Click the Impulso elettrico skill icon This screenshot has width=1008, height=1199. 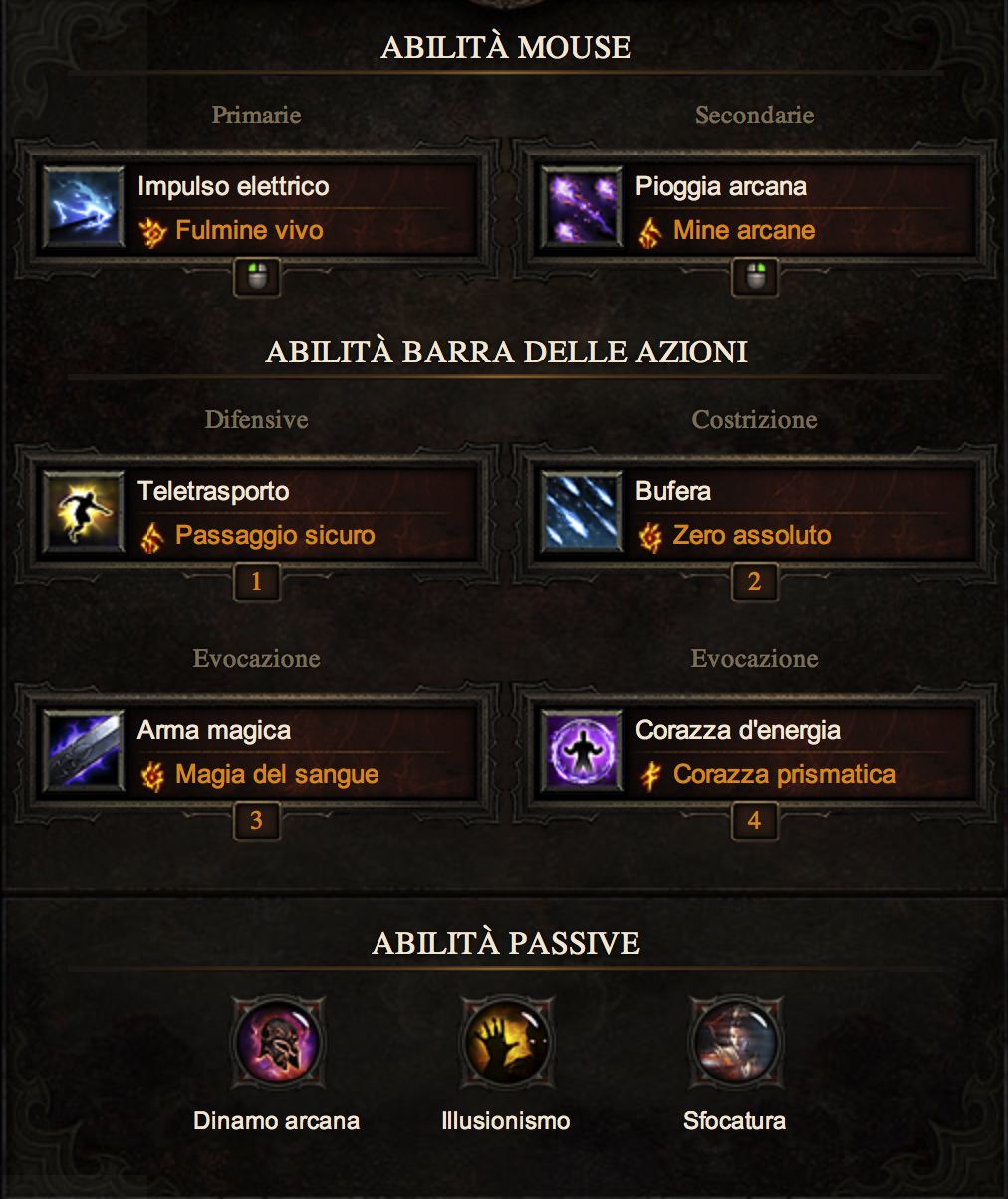click(x=84, y=207)
